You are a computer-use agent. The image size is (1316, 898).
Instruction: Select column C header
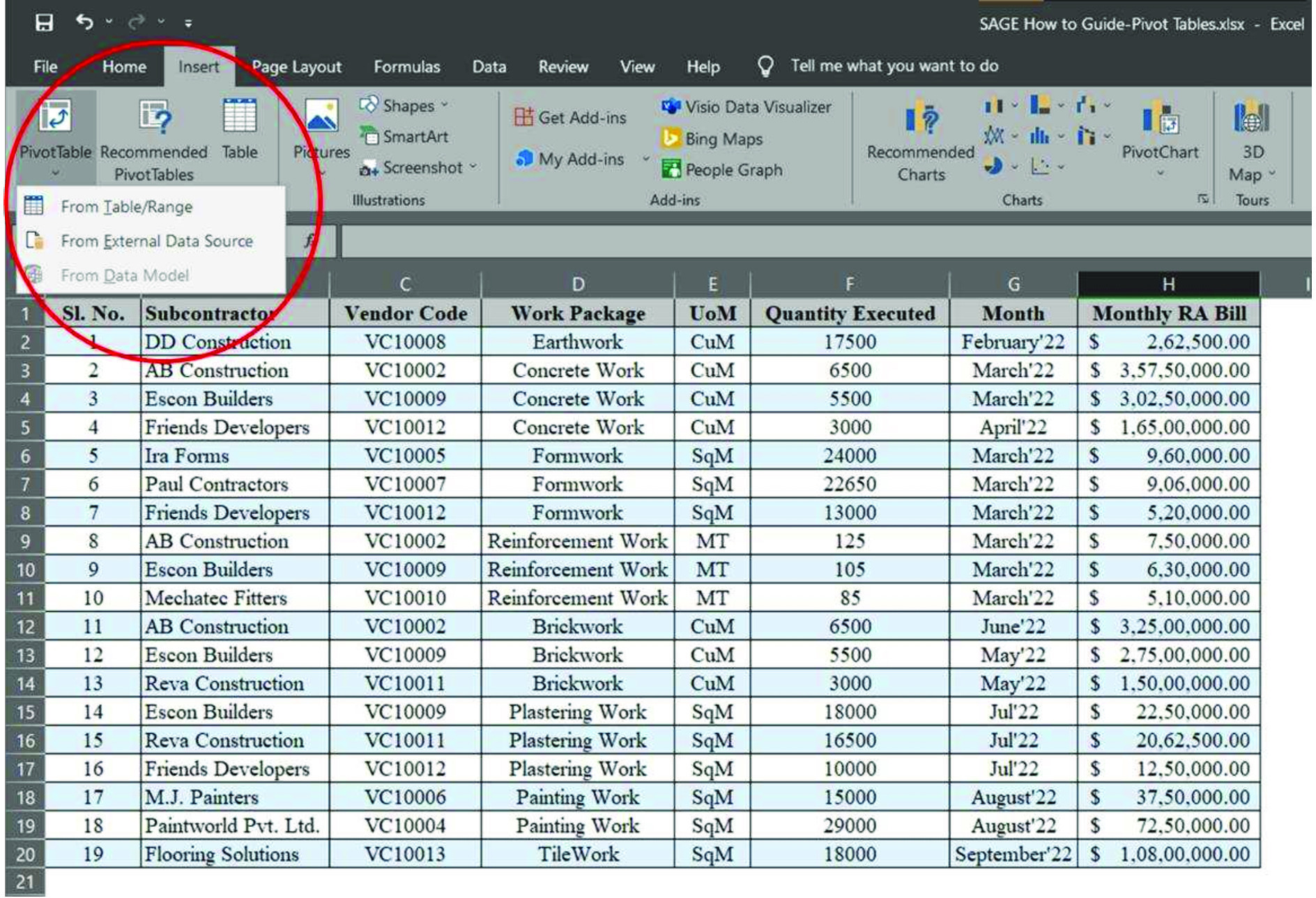[x=405, y=285]
